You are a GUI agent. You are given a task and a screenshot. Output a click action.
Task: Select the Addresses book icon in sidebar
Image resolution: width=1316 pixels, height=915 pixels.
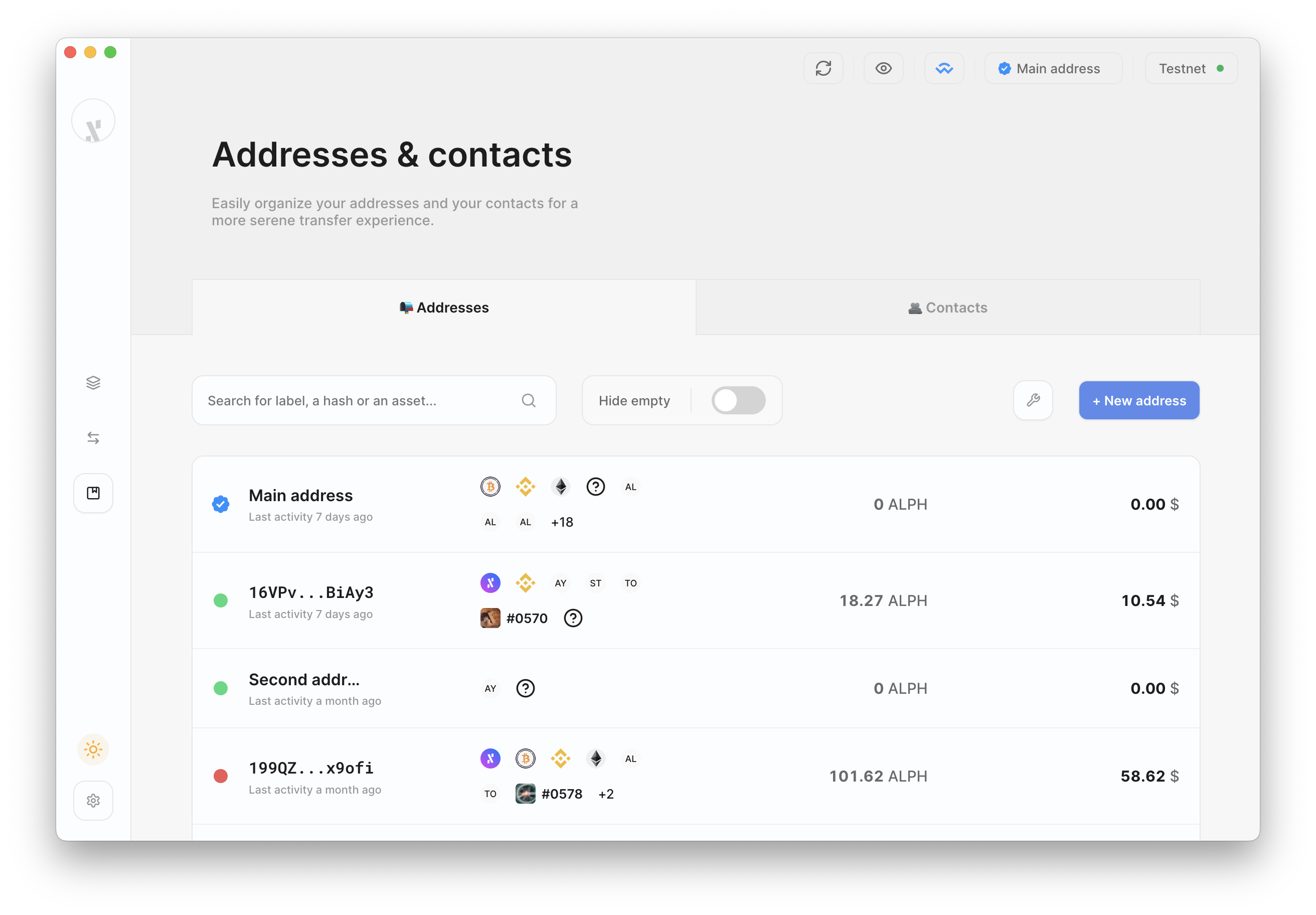[93, 493]
